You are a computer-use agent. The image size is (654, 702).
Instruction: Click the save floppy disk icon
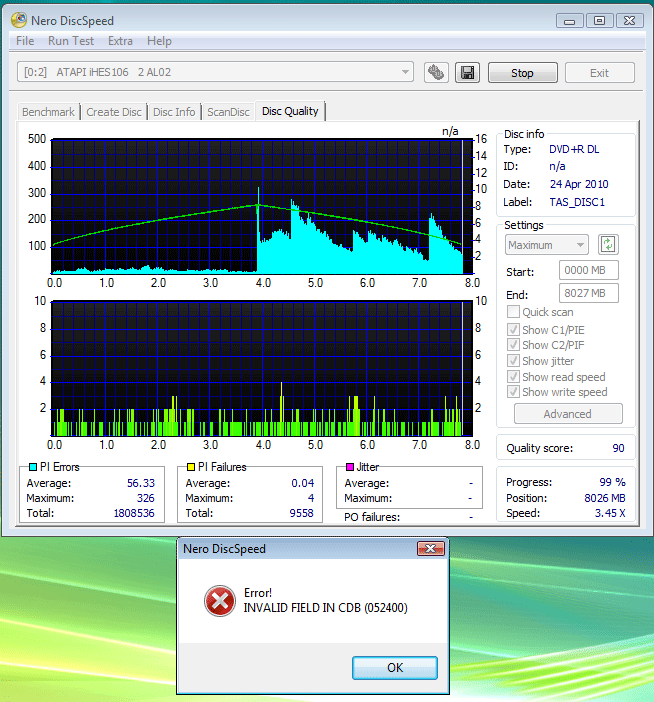coord(467,73)
